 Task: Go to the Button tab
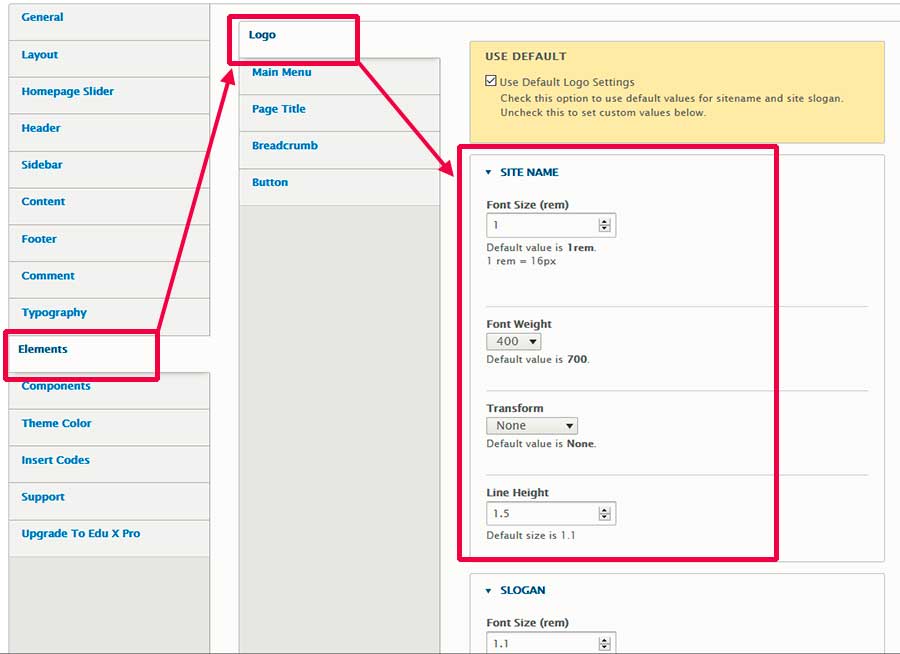coord(270,183)
